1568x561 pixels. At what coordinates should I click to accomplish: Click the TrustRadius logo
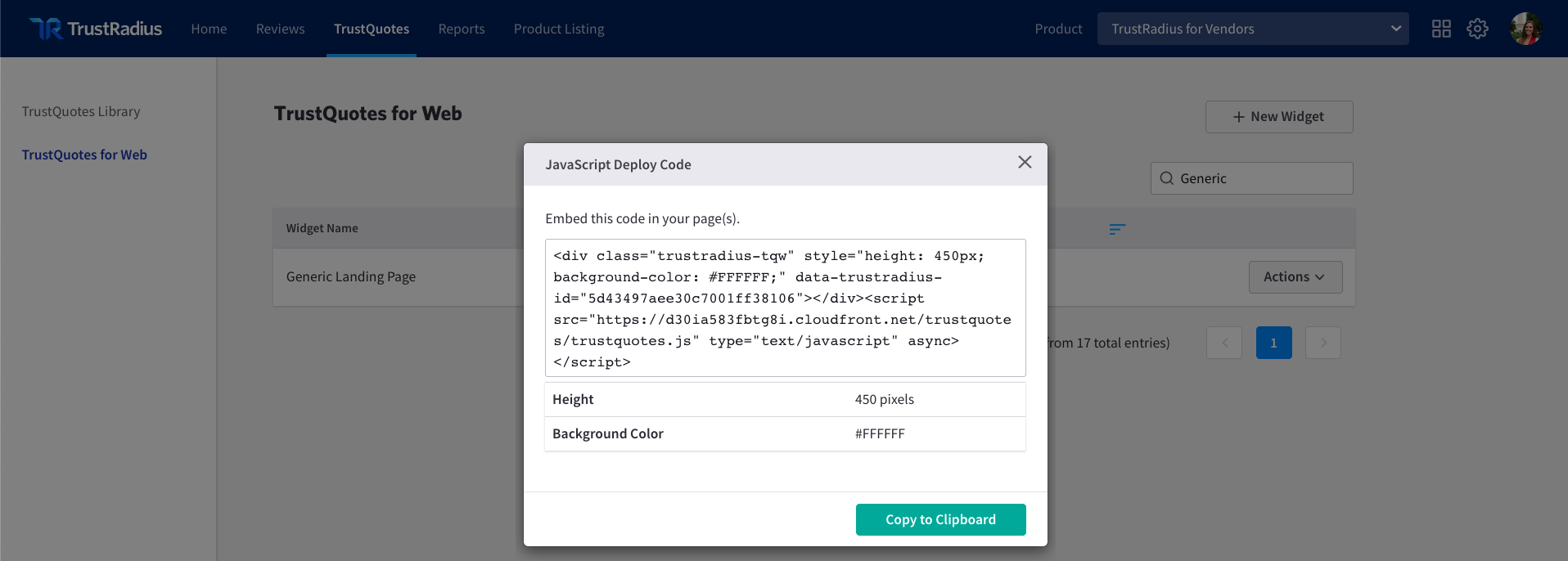(x=96, y=29)
